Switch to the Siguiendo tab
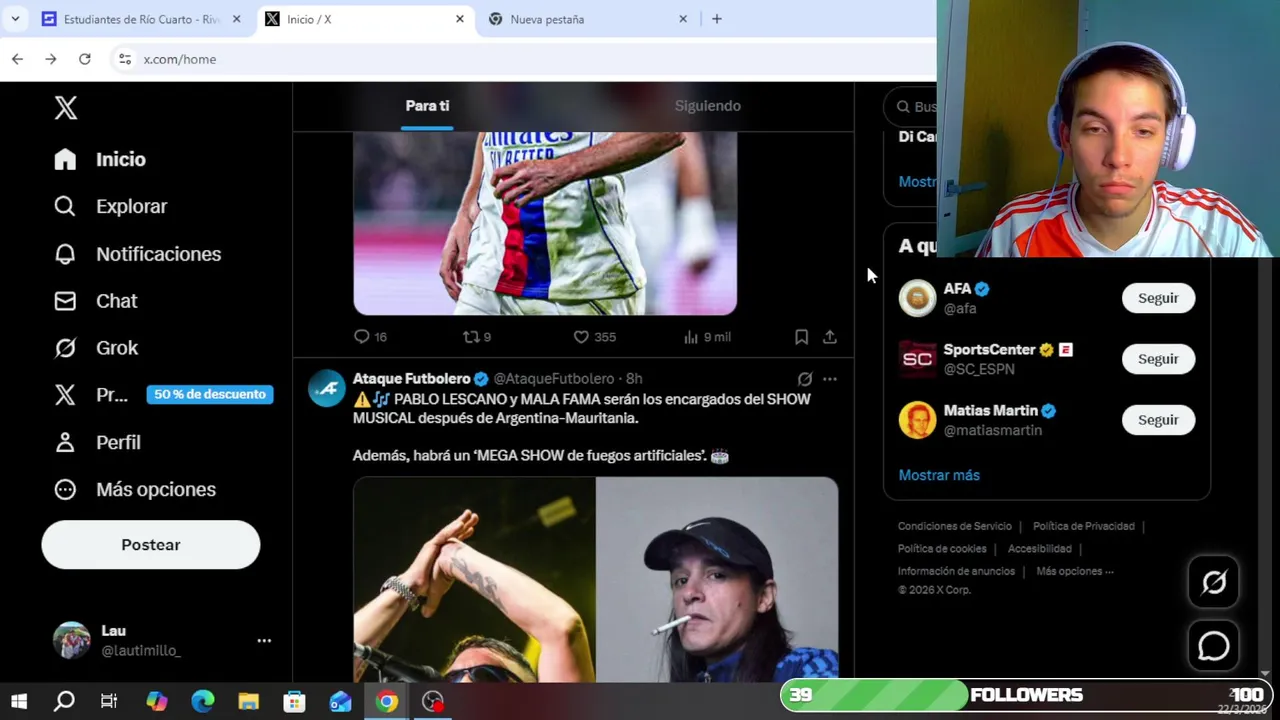1280x720 pixels. 707,106
